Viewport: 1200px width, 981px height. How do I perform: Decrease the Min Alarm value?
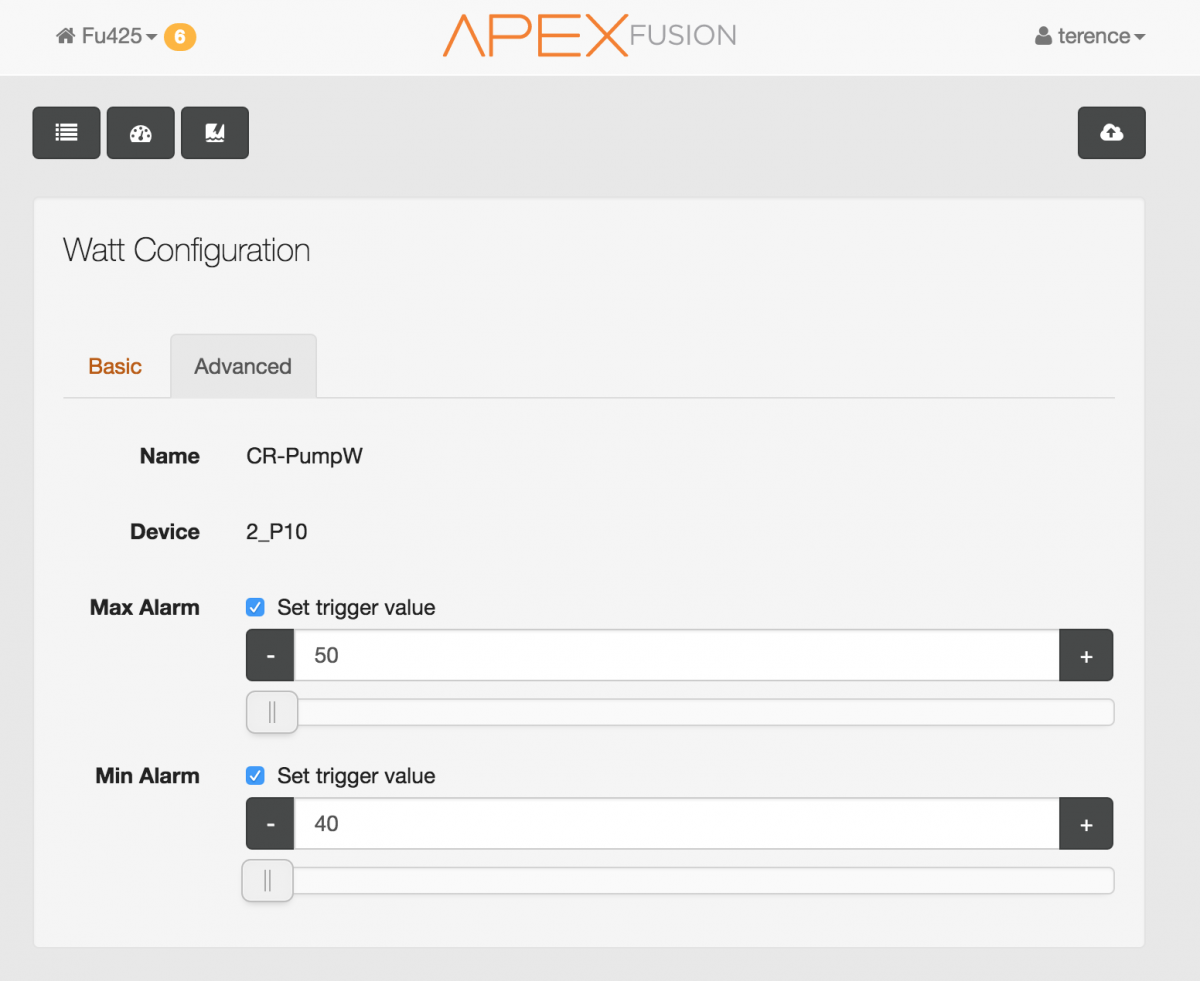[270, 824]
